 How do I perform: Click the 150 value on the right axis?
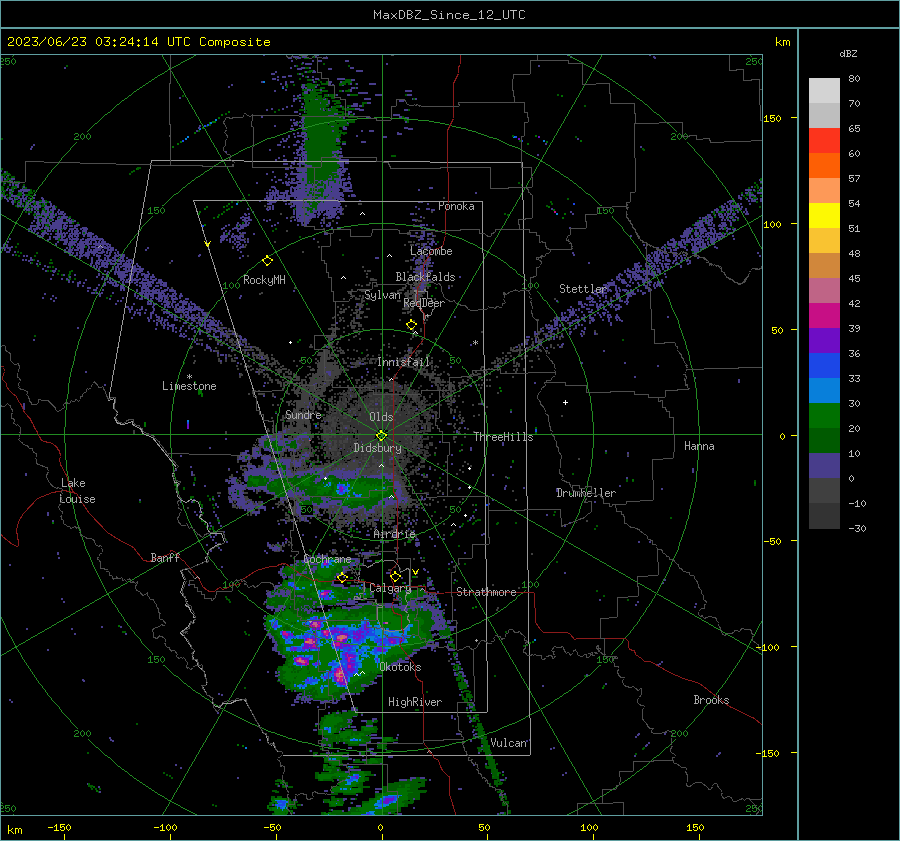(772, 118)
